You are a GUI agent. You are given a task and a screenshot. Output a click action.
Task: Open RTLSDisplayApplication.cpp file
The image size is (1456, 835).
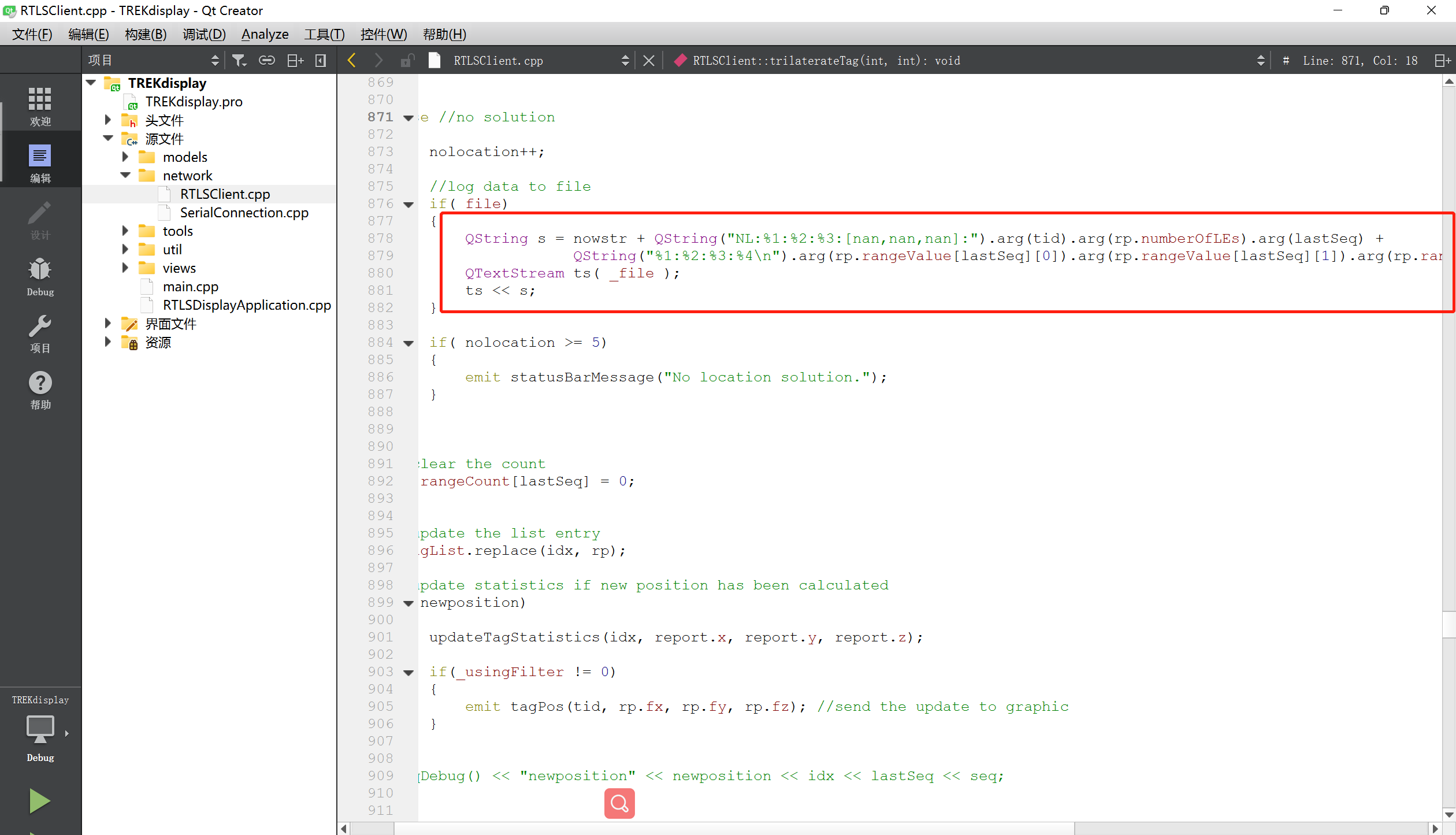(247, 305)
